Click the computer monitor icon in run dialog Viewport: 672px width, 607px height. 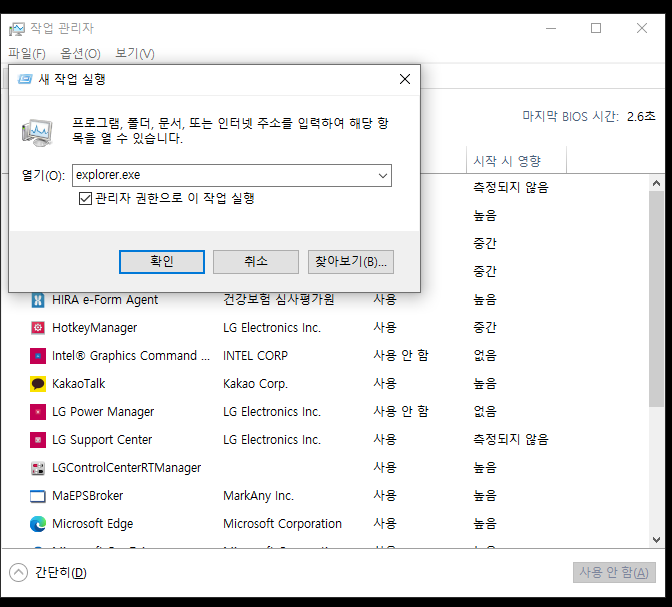tap(37, 132)
